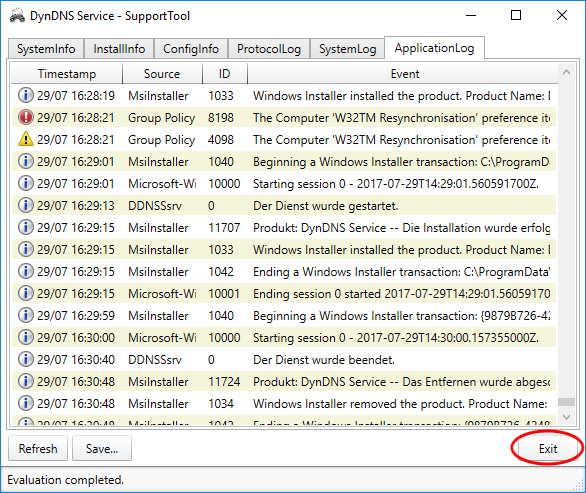Click timestamp '29/07 16:30:40'
586x493 pixels.
(x=76, y=360)
